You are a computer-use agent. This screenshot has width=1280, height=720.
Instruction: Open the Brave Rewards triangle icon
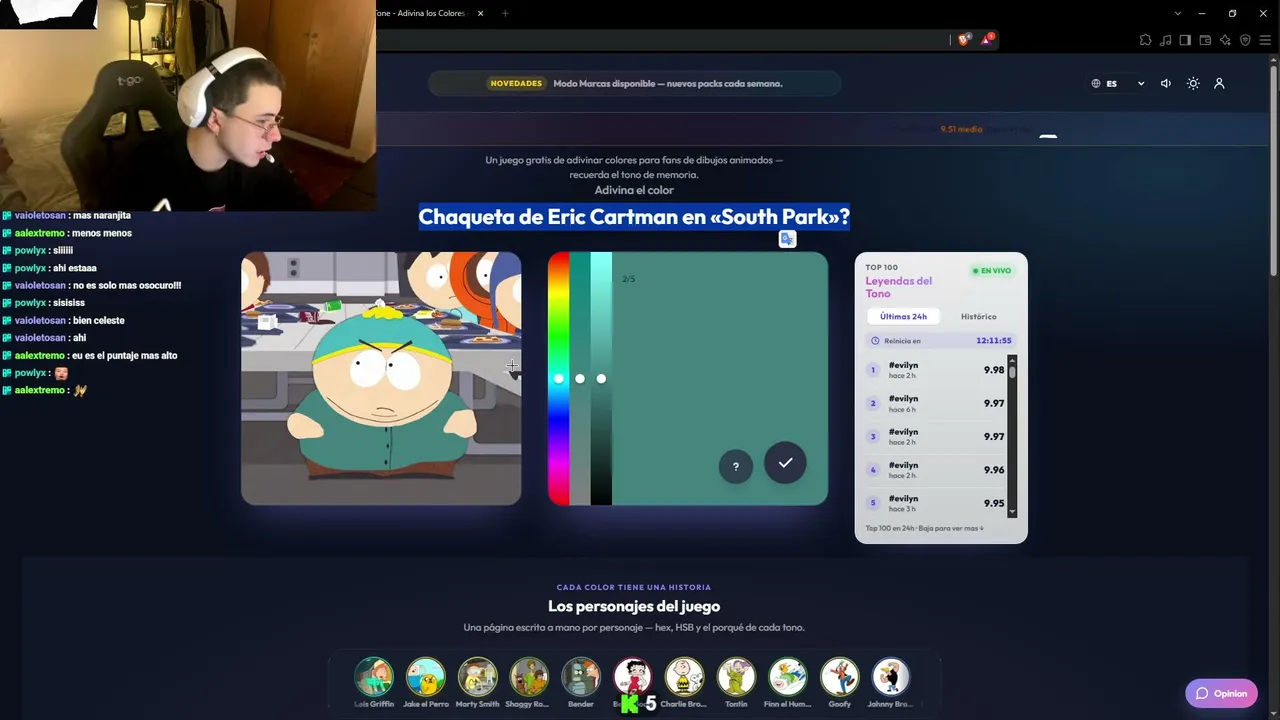click(987, 40)
